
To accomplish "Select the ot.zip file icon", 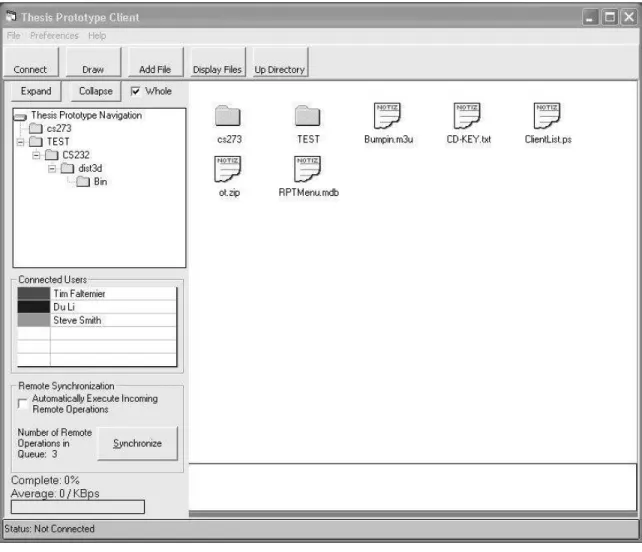I will (x=228, y=169).
